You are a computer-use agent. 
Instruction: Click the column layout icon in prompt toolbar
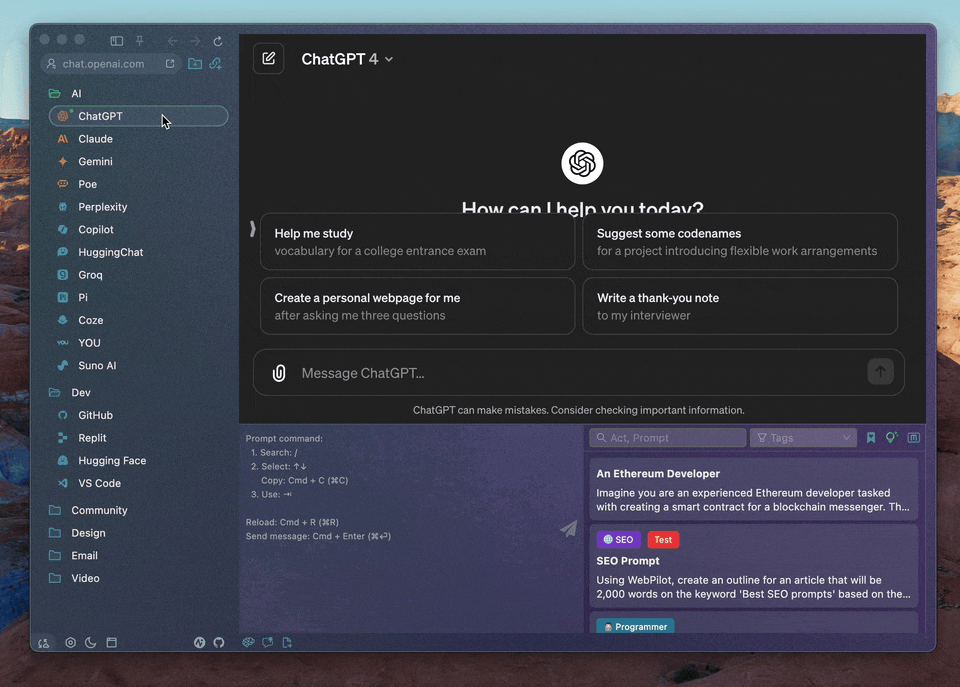point(913,438)
